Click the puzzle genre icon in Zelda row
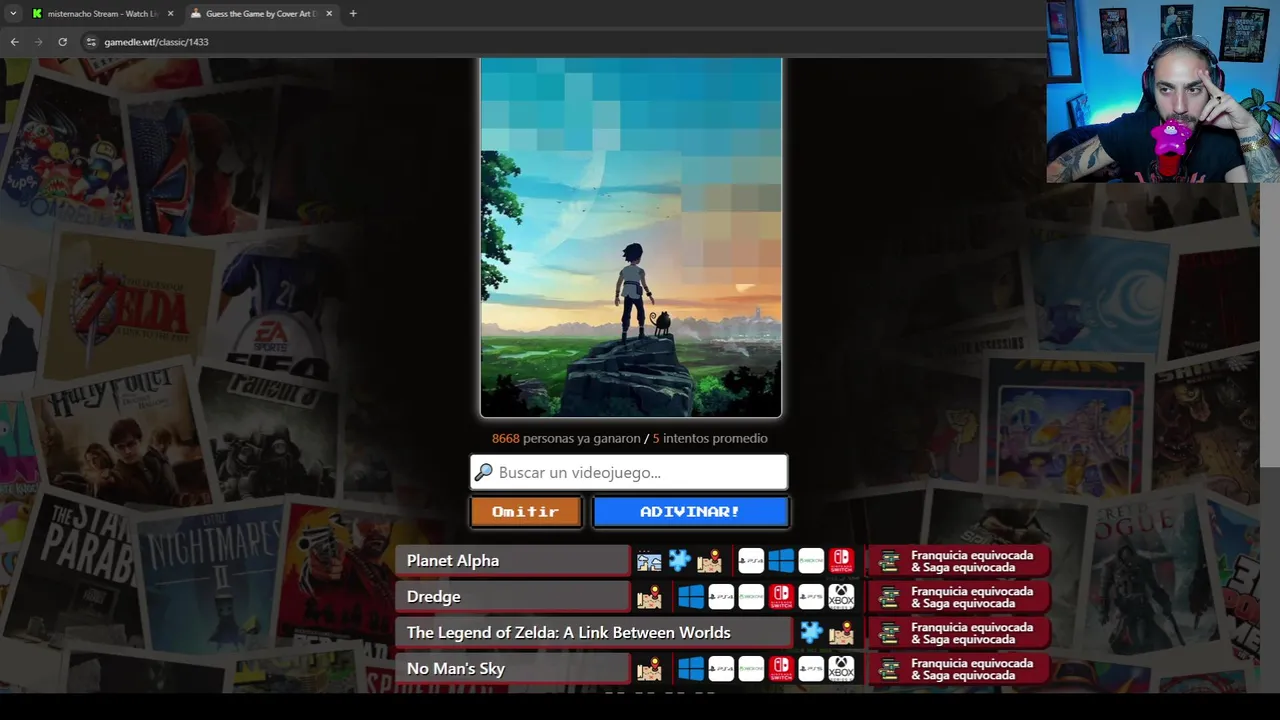 coord(811,633)
